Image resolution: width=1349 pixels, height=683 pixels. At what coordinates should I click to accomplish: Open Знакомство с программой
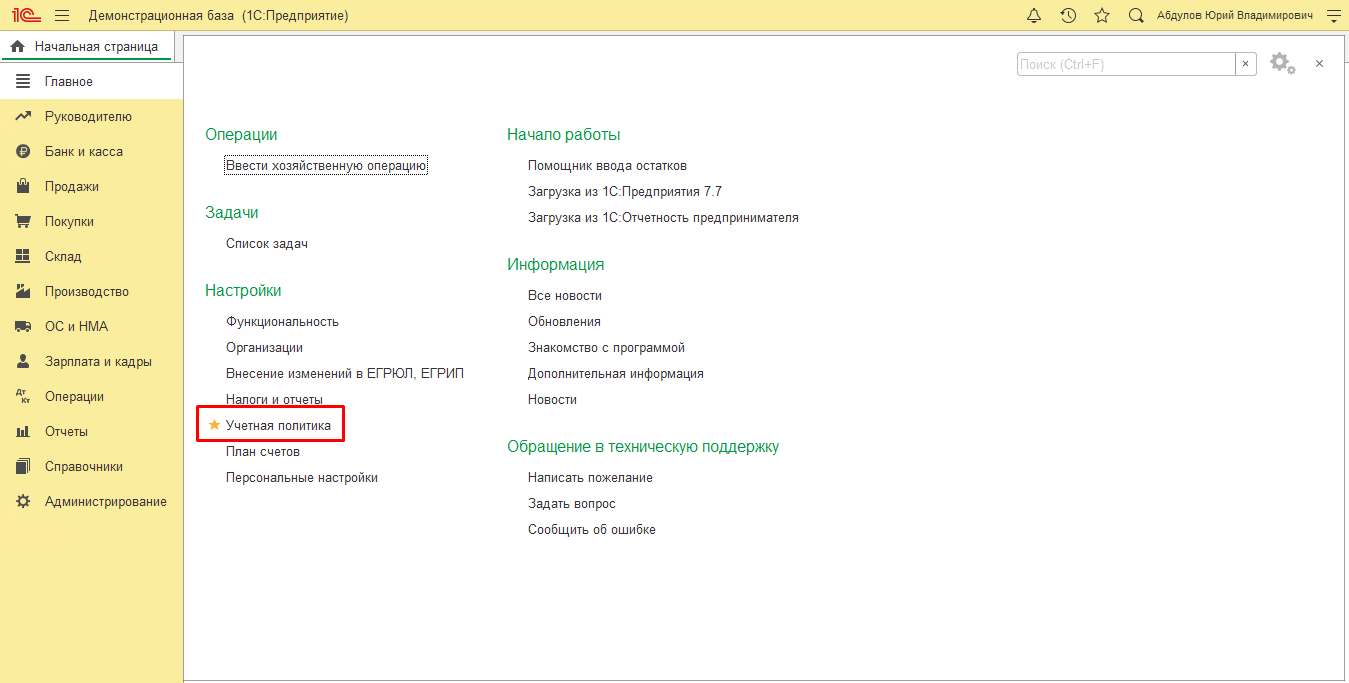pos(606,347)
